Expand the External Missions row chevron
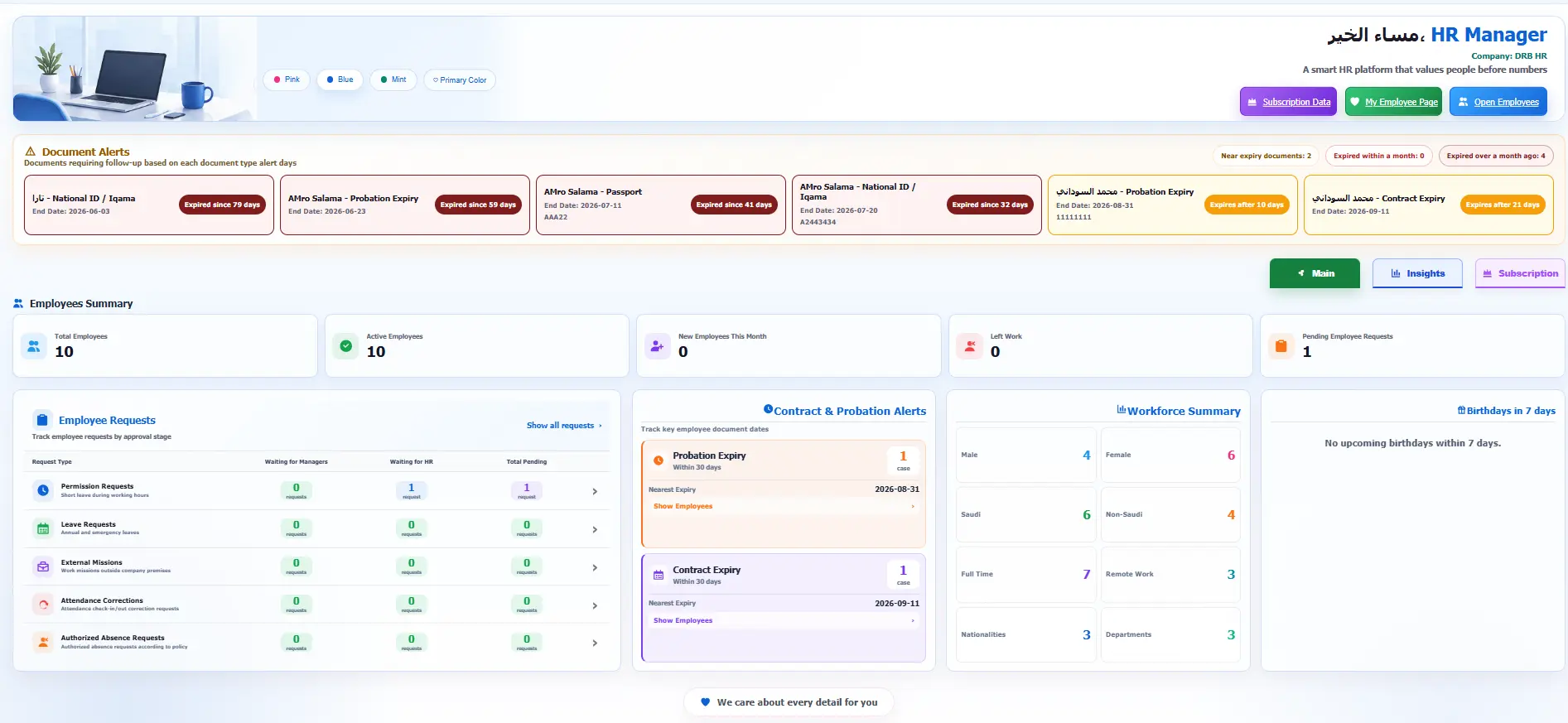The image size is (1568, 723). click(x=595, y=567)
